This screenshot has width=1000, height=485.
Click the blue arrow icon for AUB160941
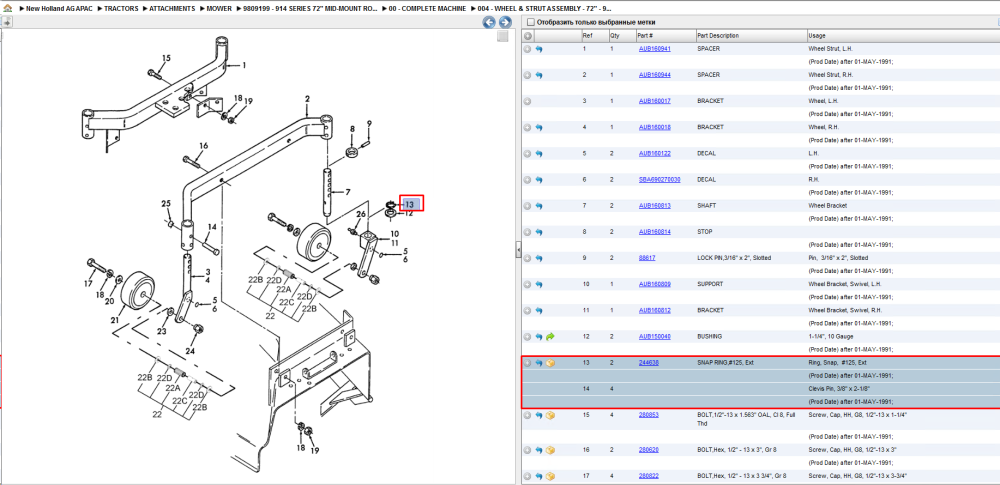539,49
